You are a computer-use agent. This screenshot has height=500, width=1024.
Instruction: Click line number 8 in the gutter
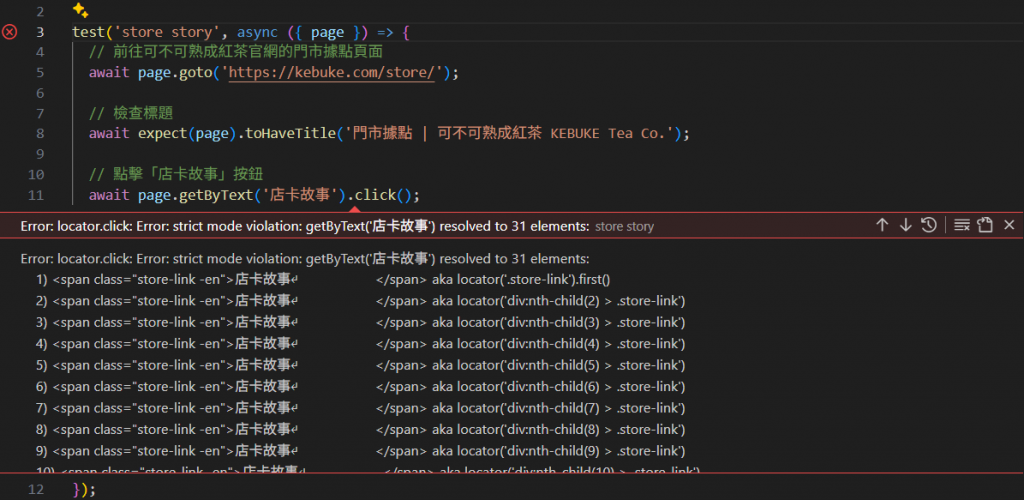click(x=40, y=134)
